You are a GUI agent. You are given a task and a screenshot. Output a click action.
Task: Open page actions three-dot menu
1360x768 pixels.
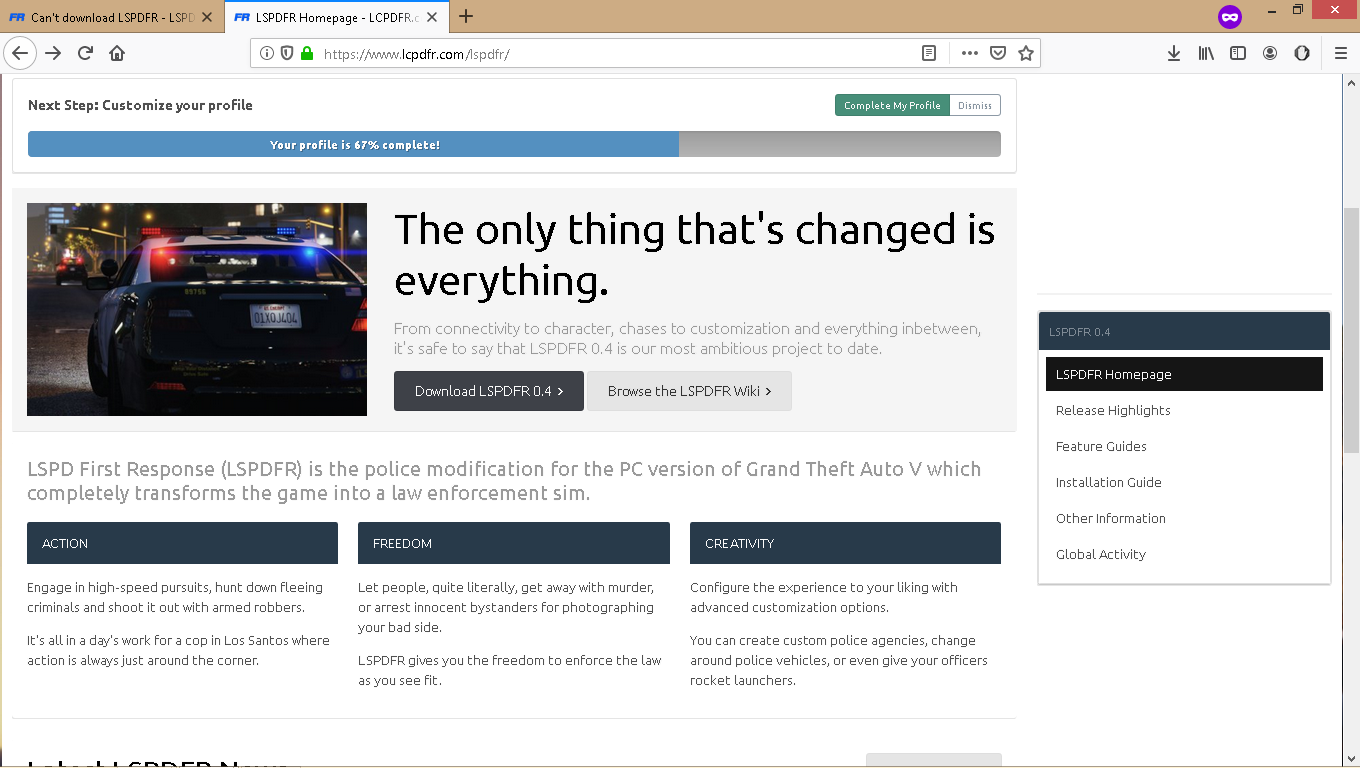tap(969, 54)
